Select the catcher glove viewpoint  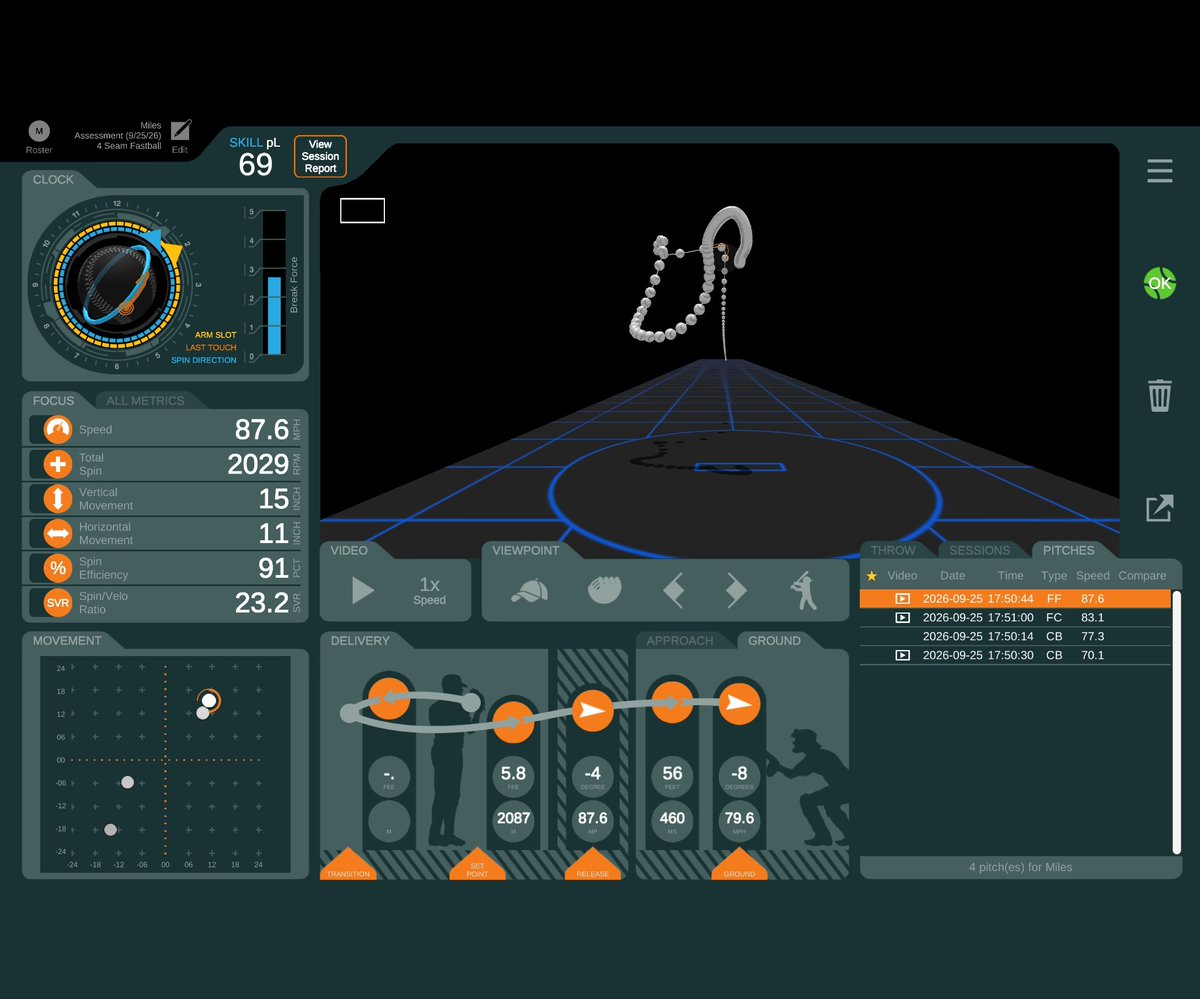click(605, 591)
